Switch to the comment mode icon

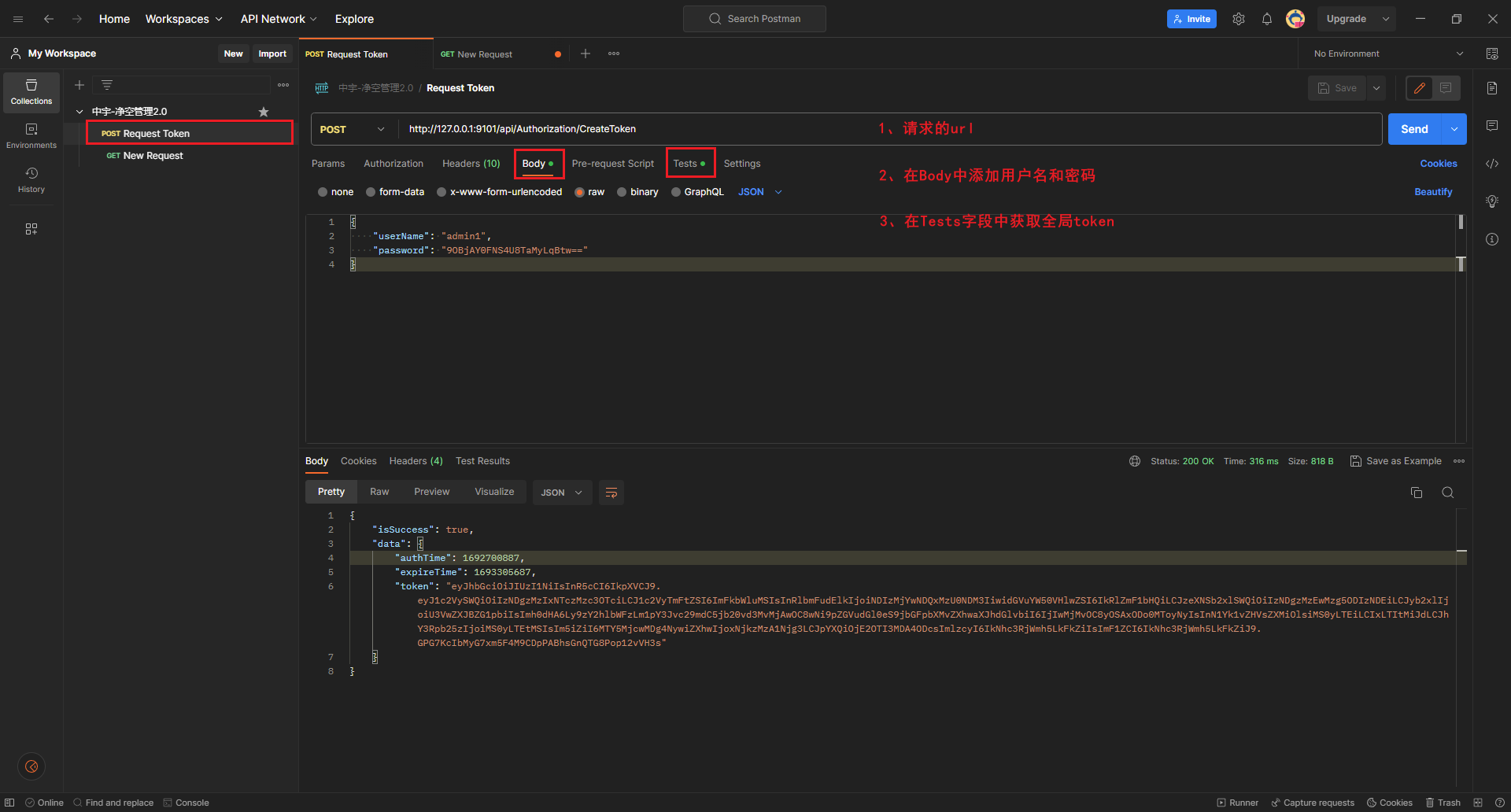(x=1446, y=88)
